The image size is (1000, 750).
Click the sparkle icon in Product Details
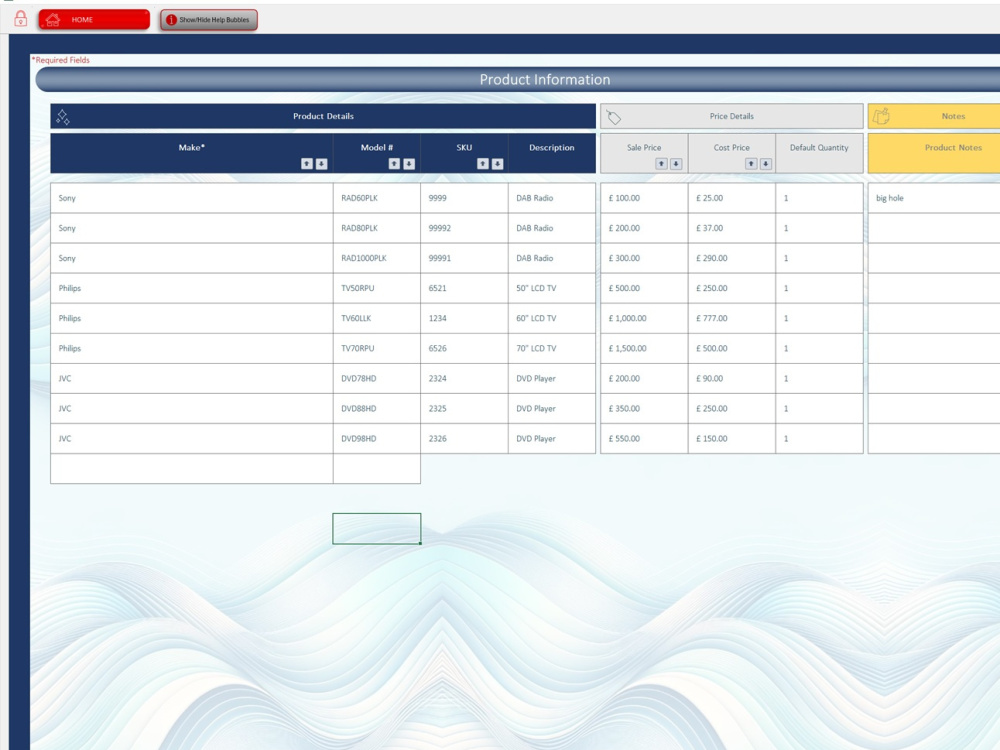[x=62, y=117]
